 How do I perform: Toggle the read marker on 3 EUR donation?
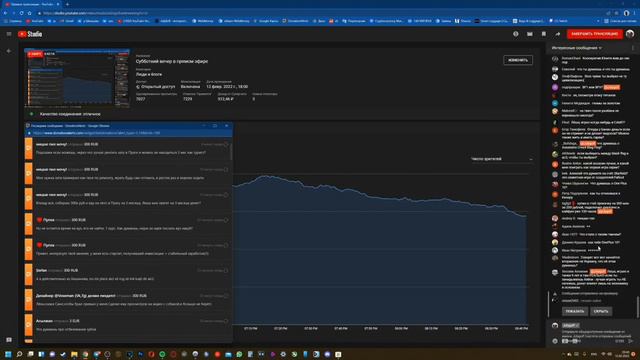pos(226,321)
